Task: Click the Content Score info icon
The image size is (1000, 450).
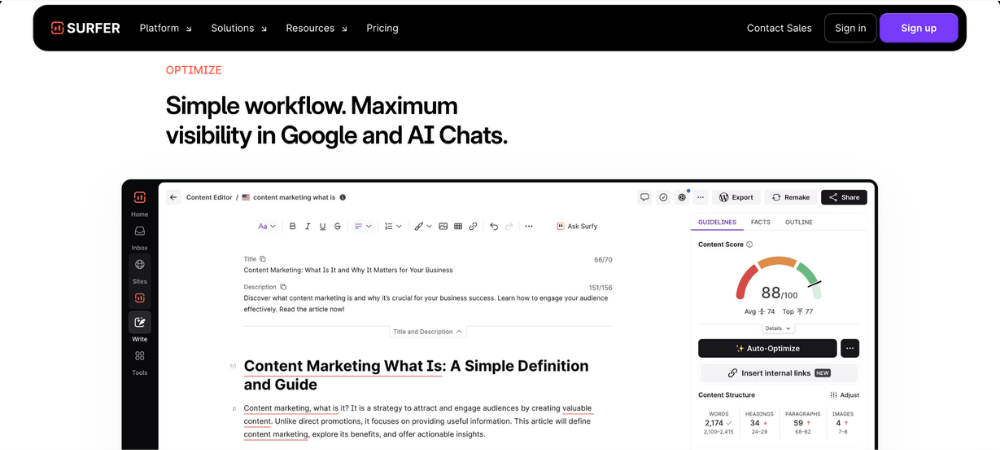Action: coord(749,245)
